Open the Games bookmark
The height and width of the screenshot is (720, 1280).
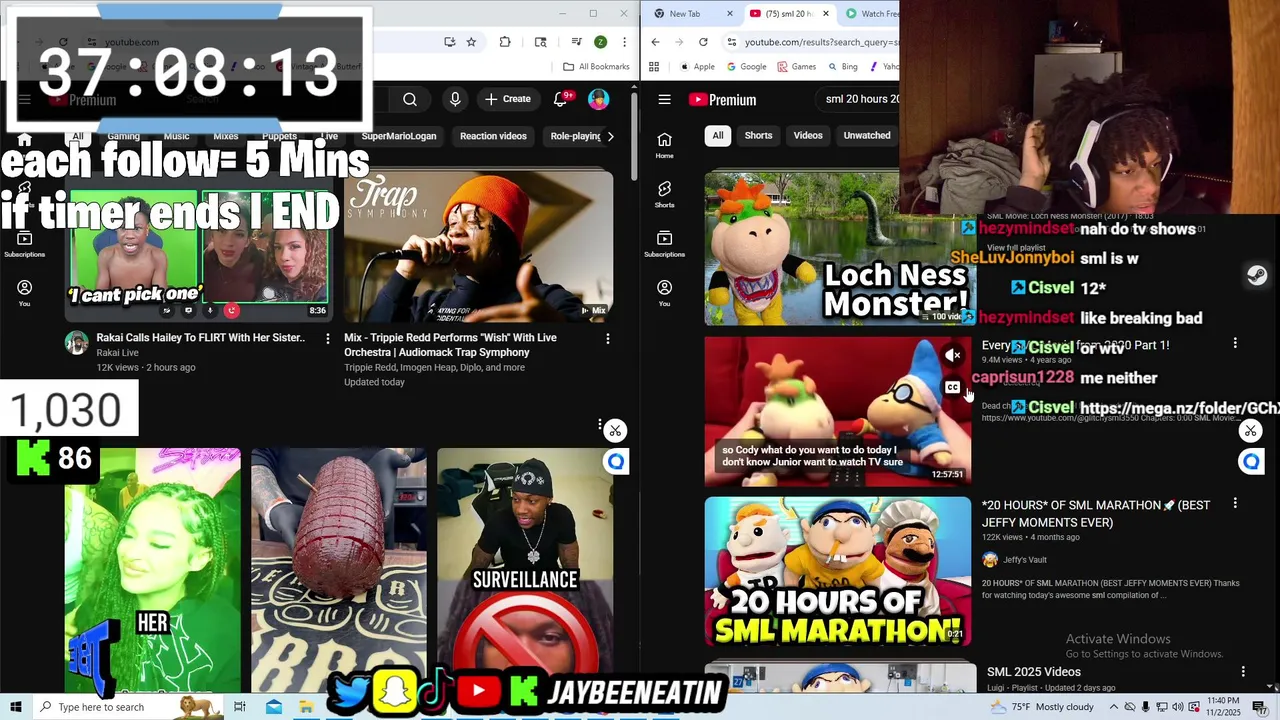tap(796, 67)
